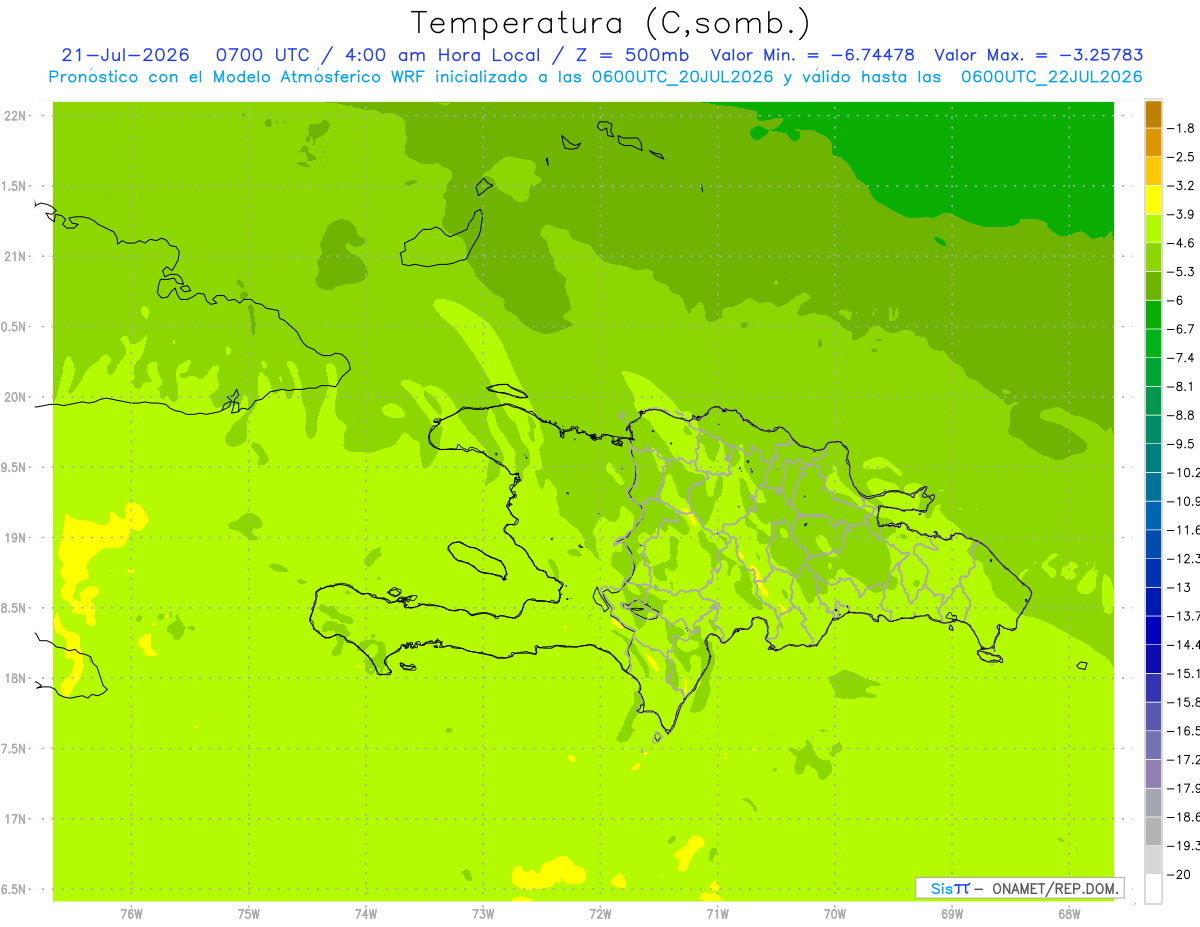The height and width of the screenshot is (927, 1200).
Task: Click the "-2.5" colorbar label
Action: 1183,157
